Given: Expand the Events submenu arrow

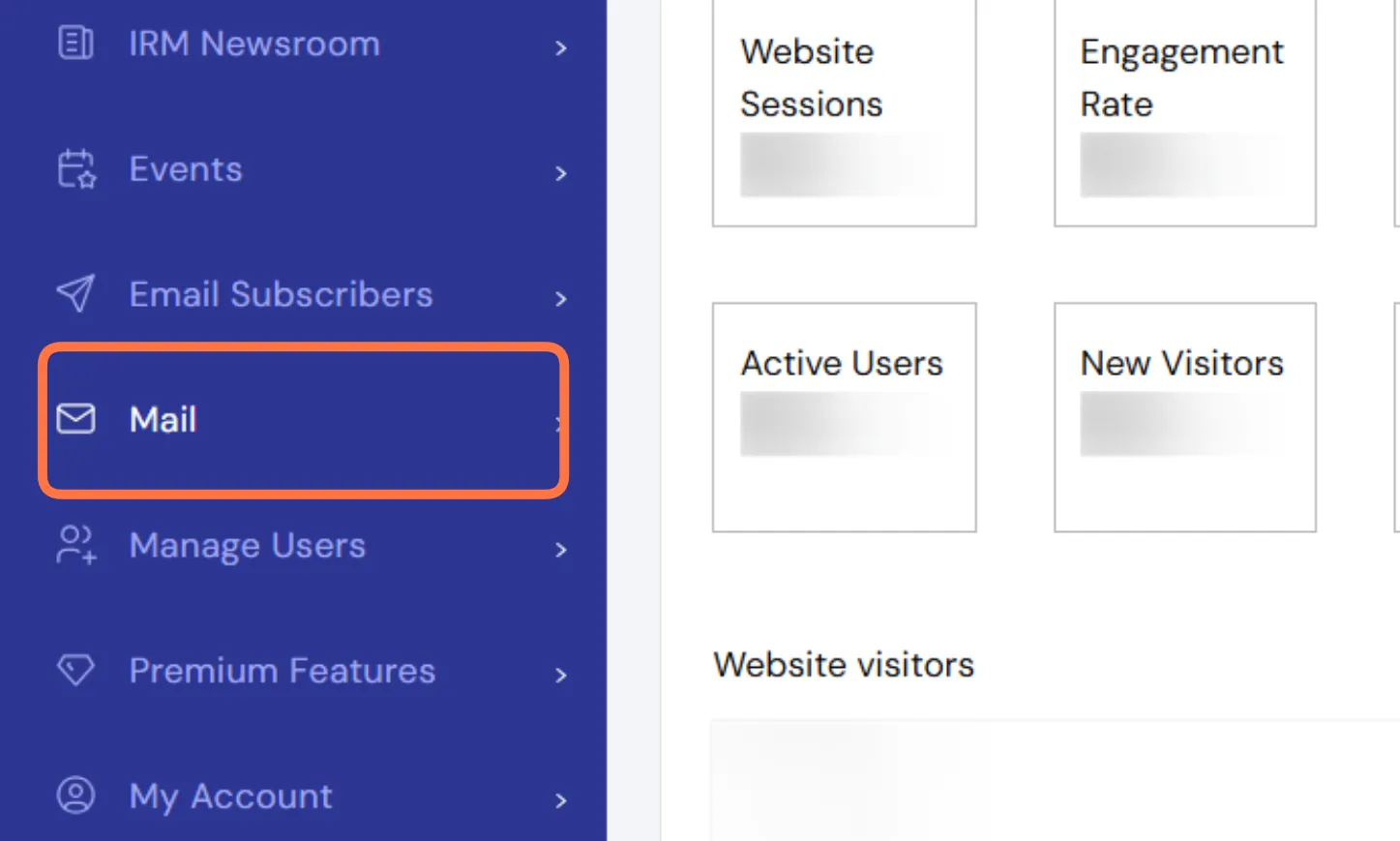Looking at the screenshot, I should tap(561, 174).
